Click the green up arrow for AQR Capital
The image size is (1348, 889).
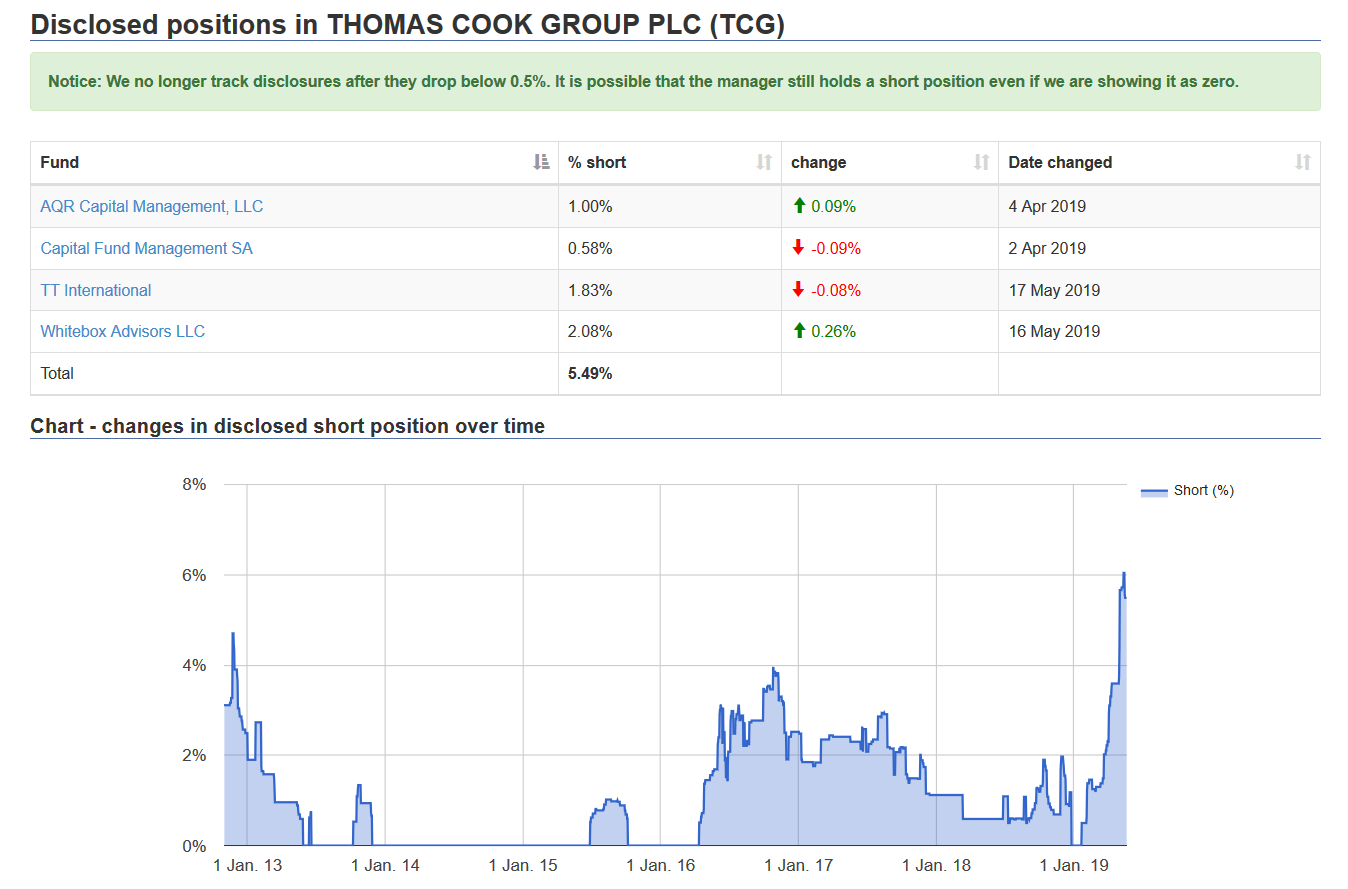pos(798,206)
